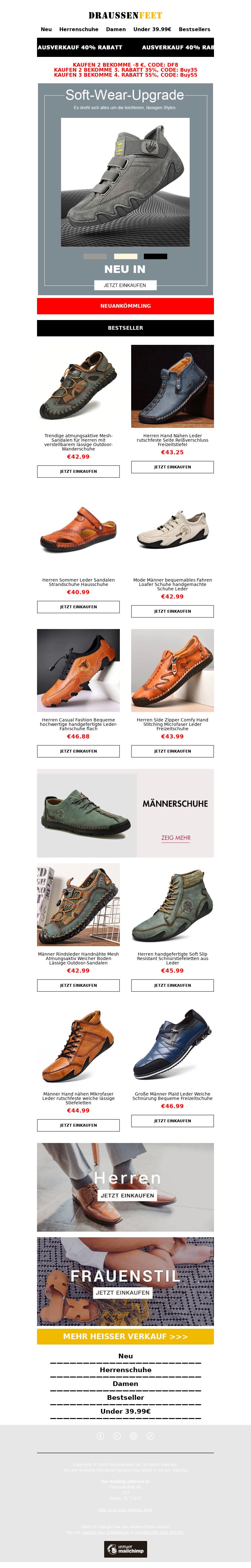This screenshot has height=1568, width=251.
Task: Shop the €40.99 leather sandals with JETZT EINKAUFEN
Action: tap(78, 607)
